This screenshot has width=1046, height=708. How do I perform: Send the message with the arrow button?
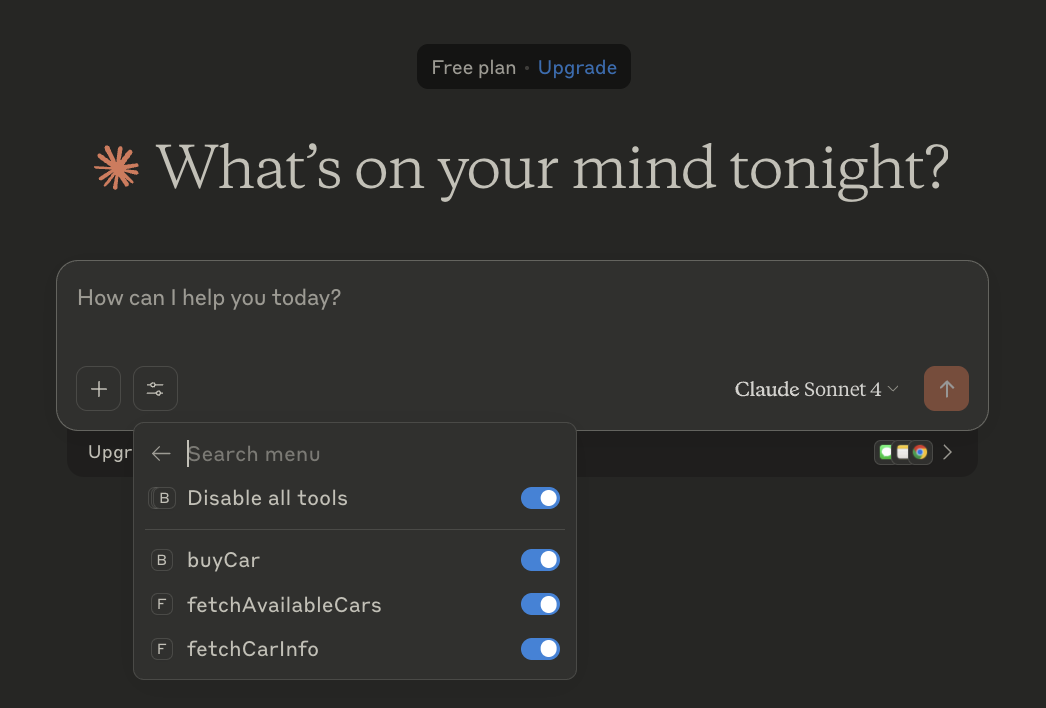[x=946, y=388]
